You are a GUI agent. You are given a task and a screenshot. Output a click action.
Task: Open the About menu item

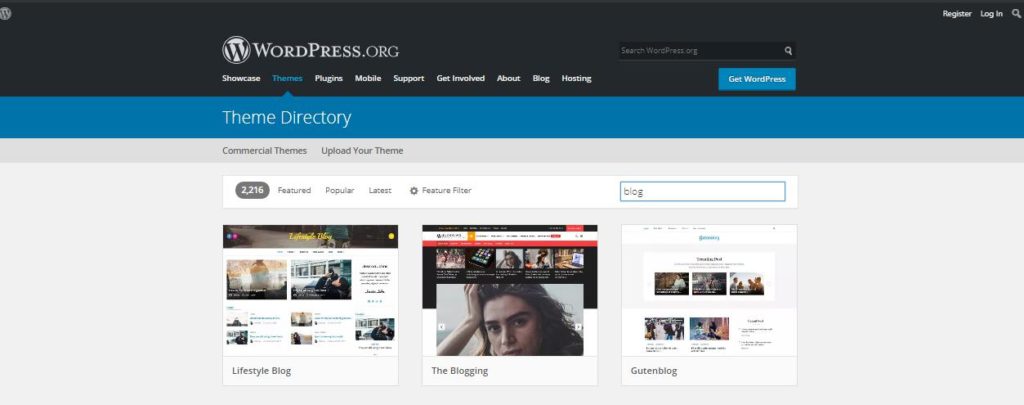click(509, 78)
